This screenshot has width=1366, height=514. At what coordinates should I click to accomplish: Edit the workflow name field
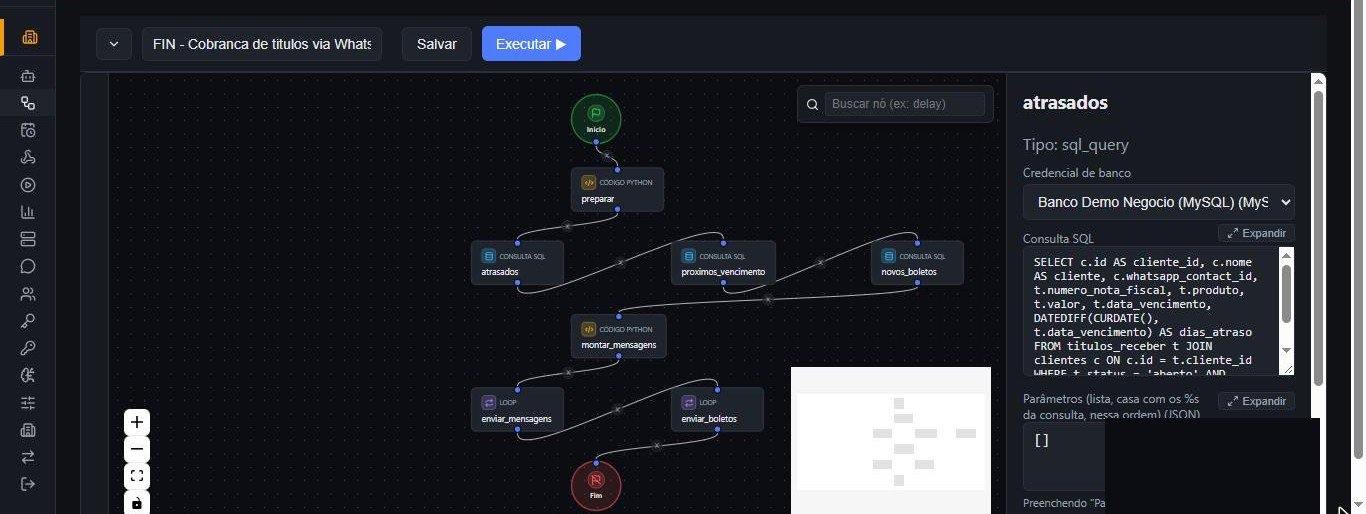(x=262, y=44)
